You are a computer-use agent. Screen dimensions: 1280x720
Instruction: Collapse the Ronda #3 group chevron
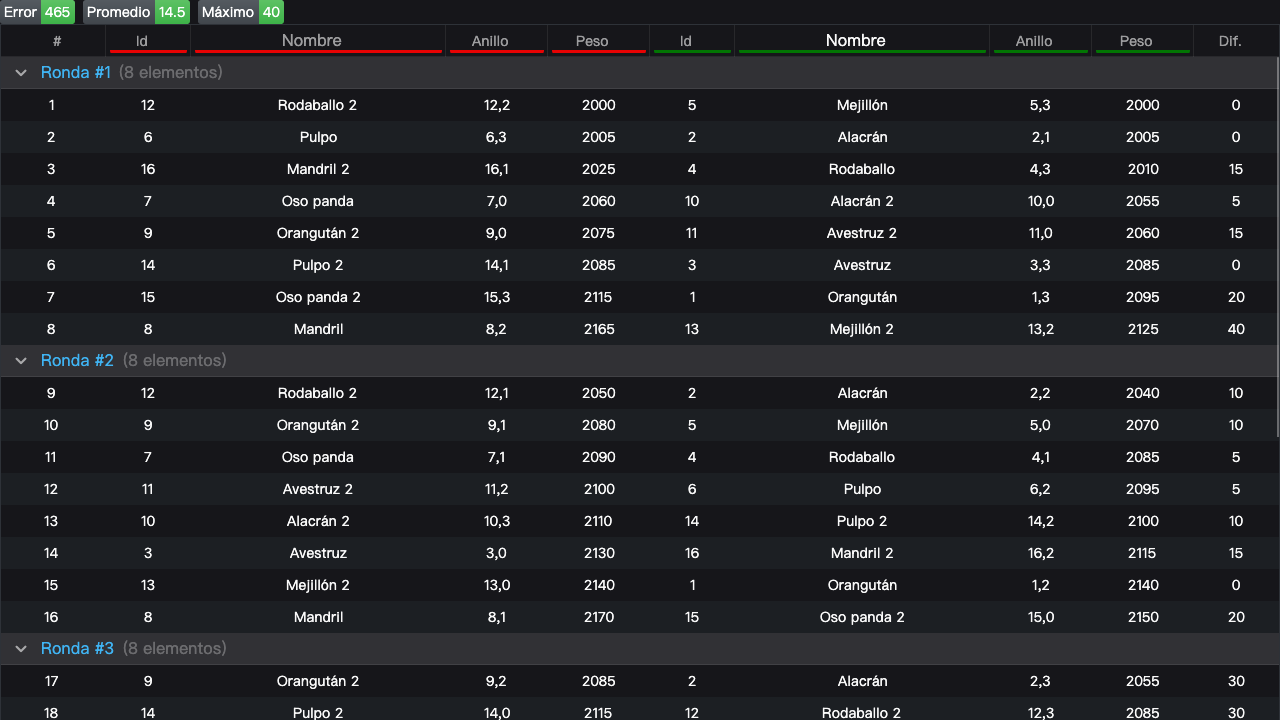point(20,649)
